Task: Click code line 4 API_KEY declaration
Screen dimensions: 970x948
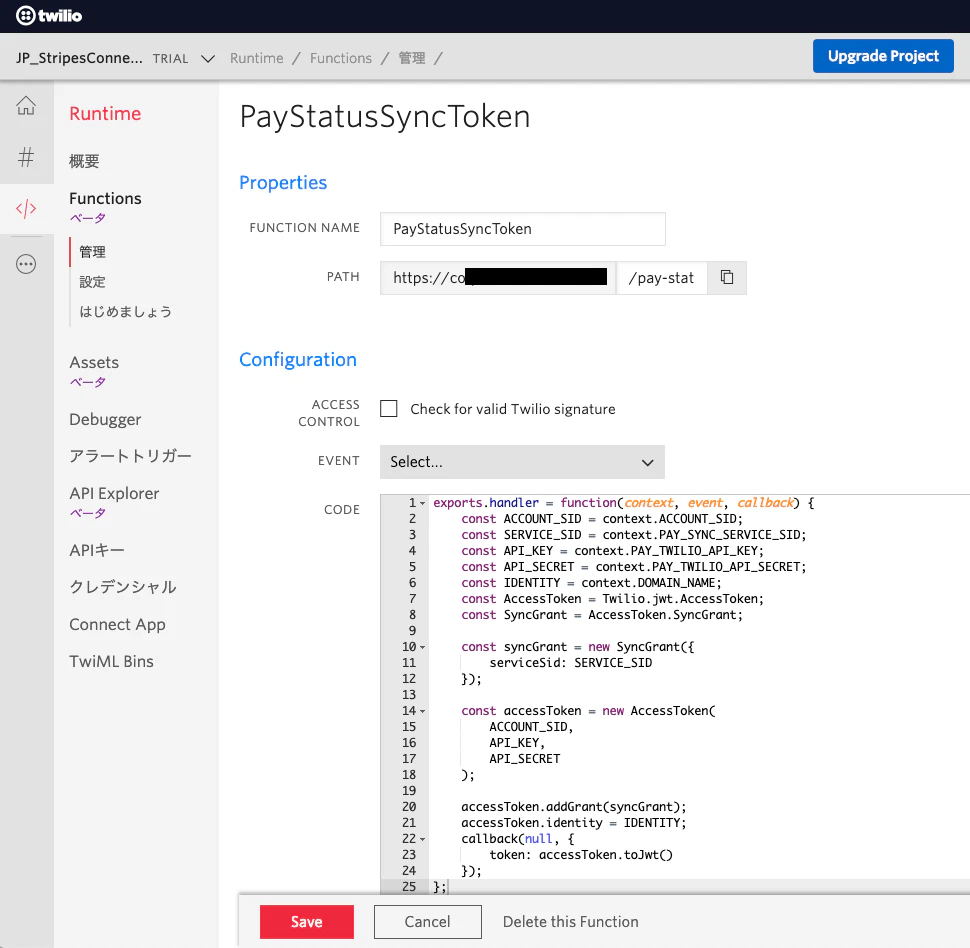Action: pos(612,551)
